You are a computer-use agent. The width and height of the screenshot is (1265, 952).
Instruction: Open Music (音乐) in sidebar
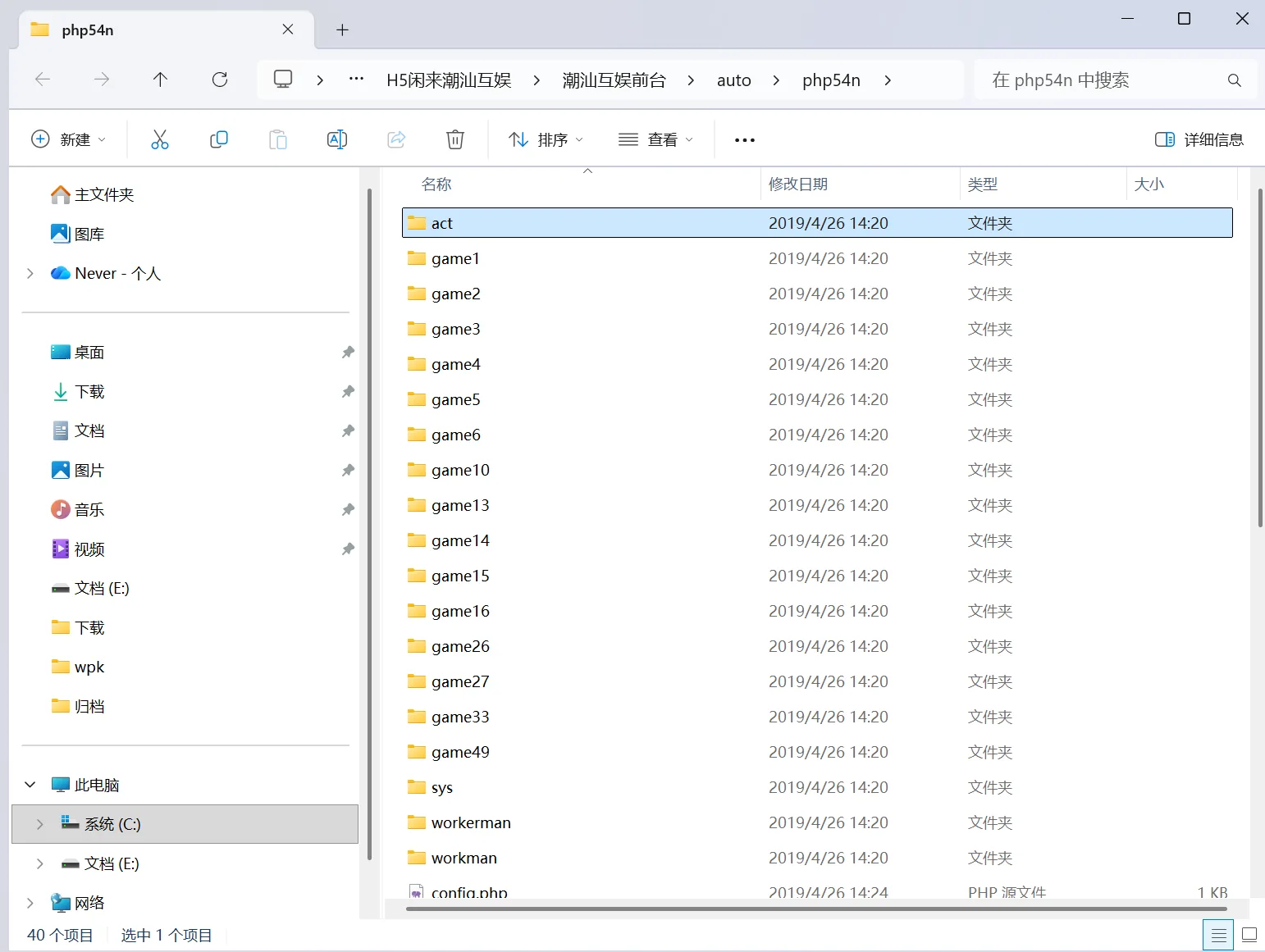78,509
